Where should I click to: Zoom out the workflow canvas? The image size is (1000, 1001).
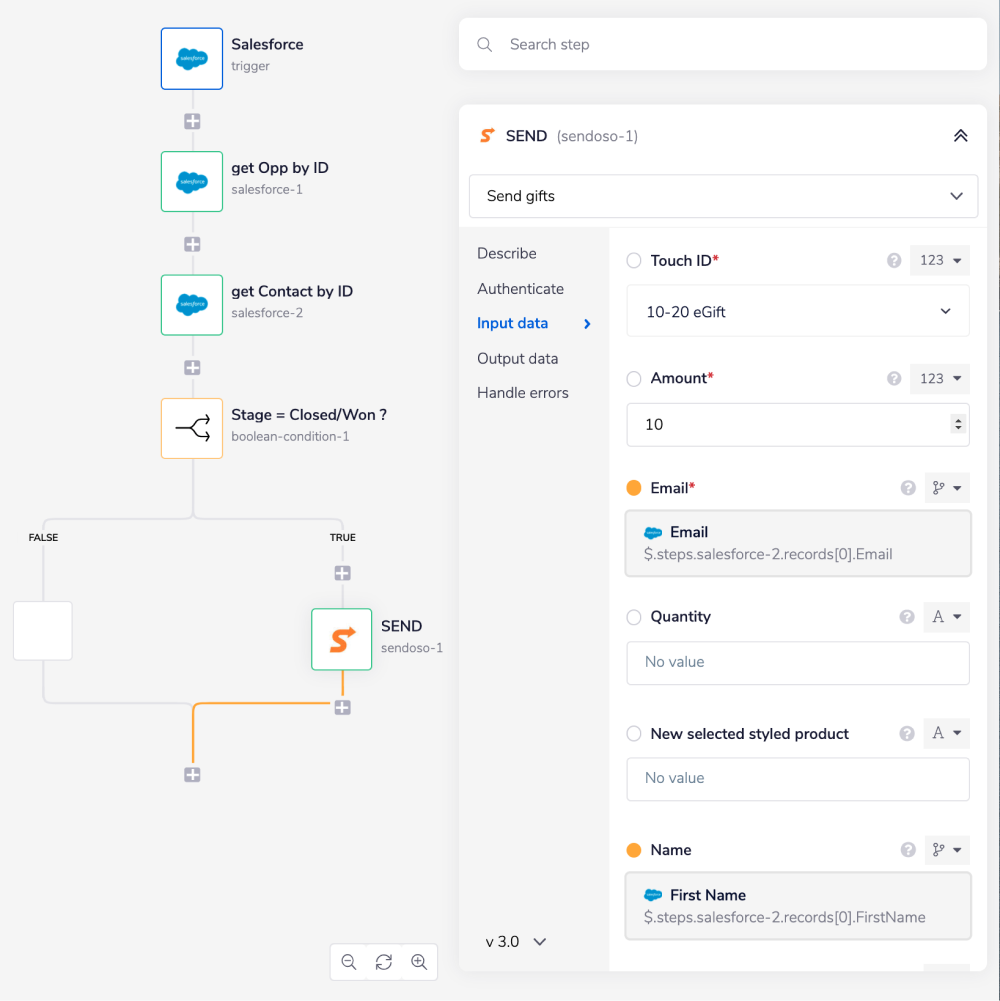point(349,962)
